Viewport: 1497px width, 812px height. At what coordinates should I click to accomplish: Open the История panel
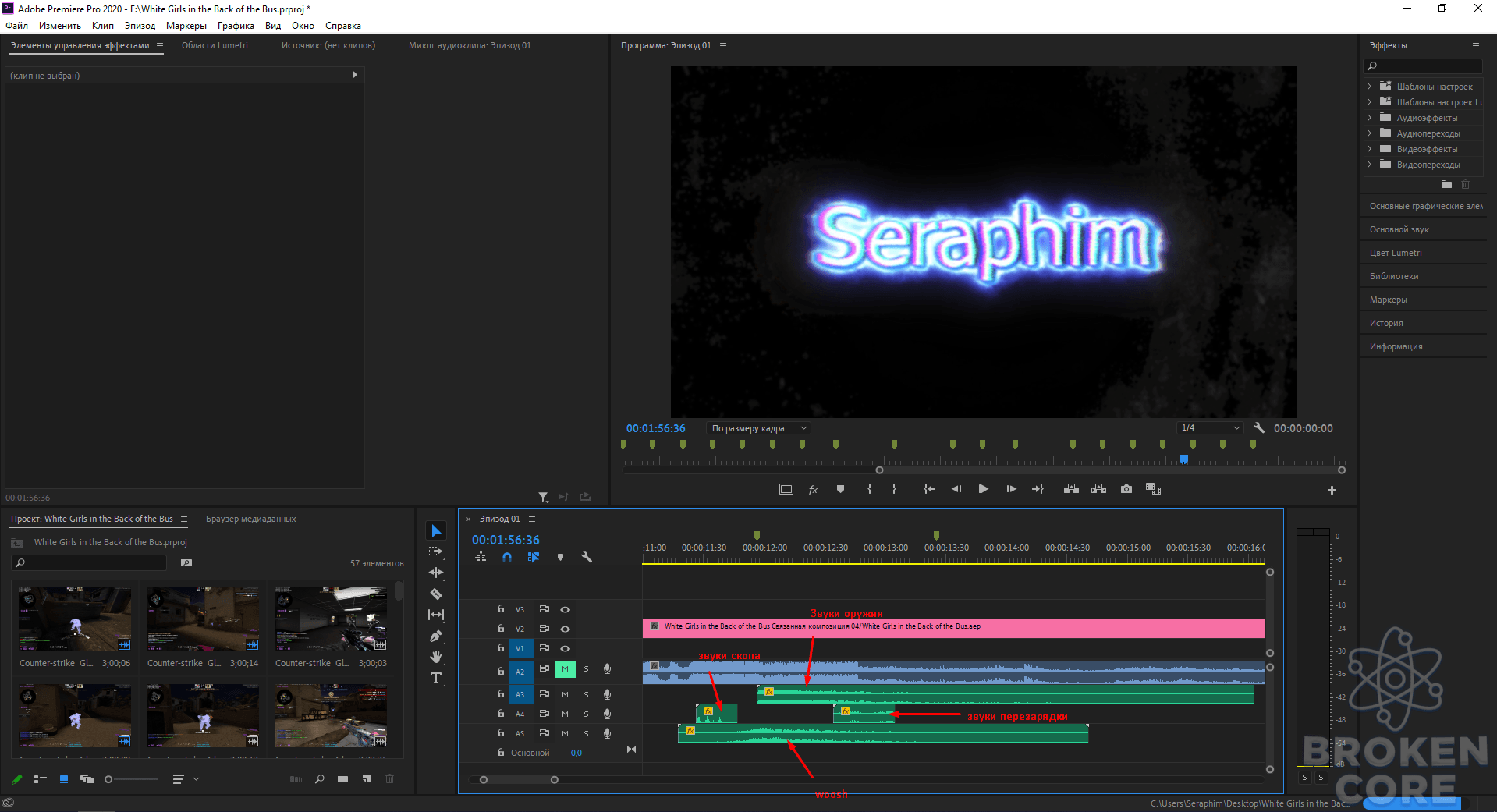click(1386, 323)
